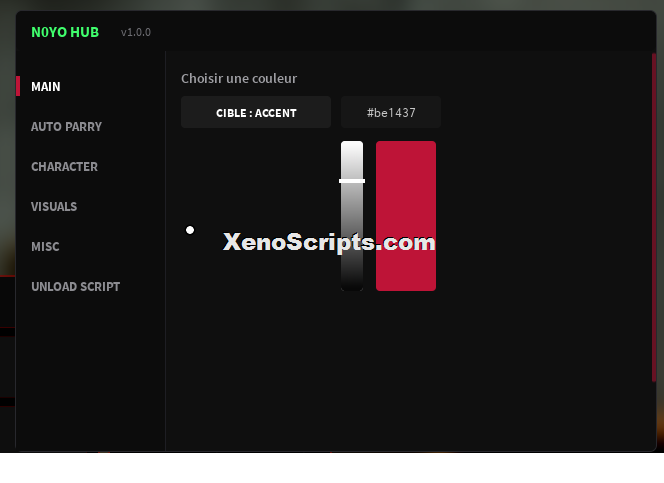Switch to the AUTO PARRY tab
664x483 pixels.
pos(66,127)
